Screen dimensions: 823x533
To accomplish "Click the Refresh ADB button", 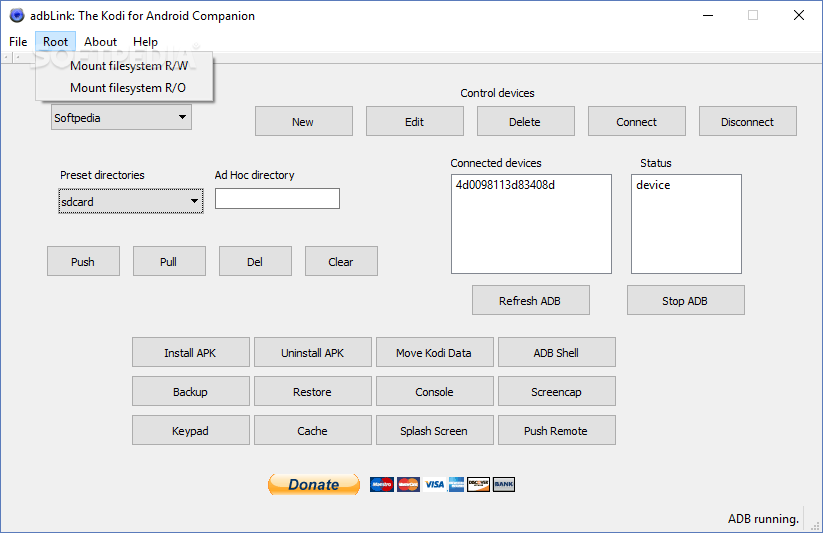I will tap(531, 300).
